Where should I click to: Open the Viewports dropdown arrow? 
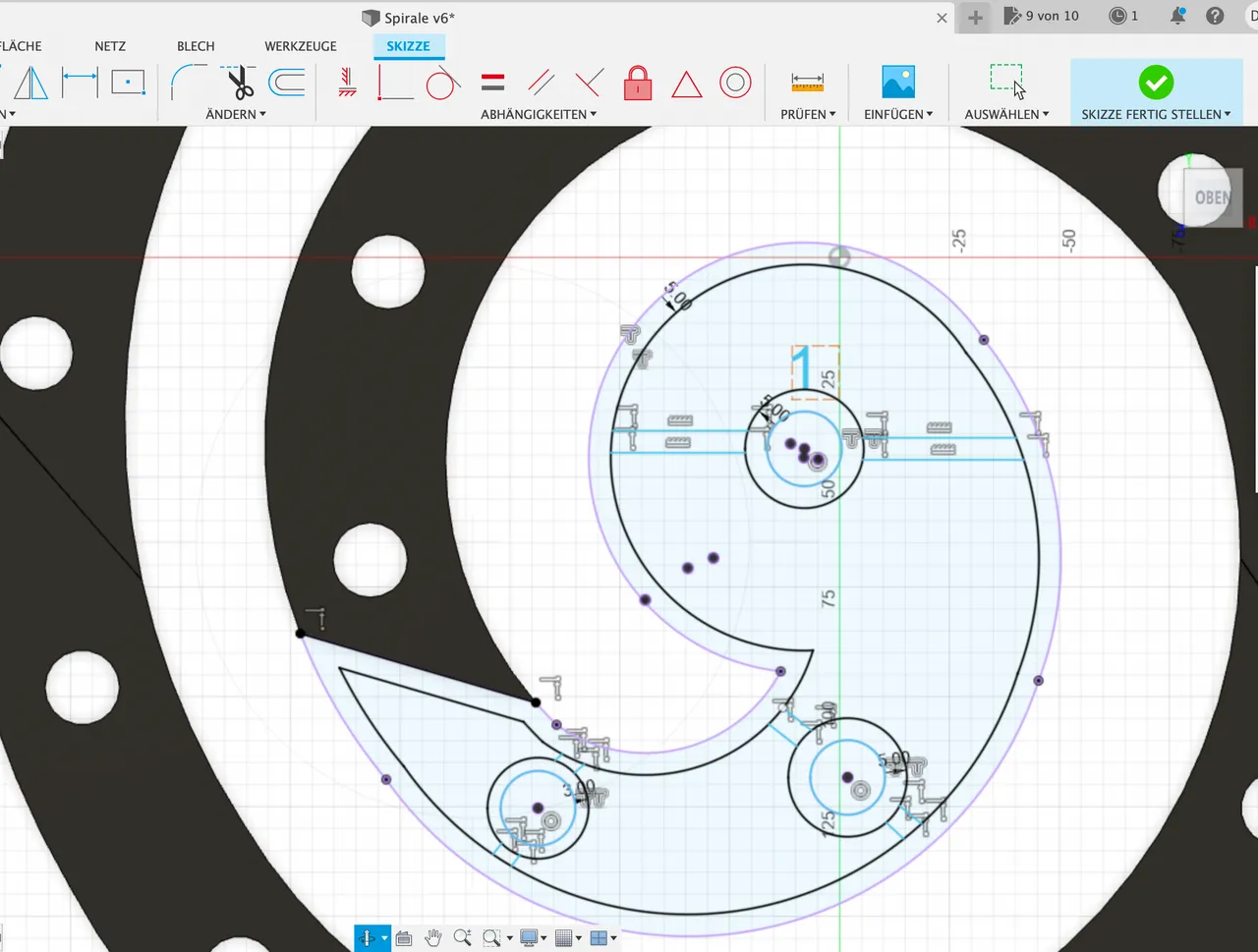click(x=613, y=939)
